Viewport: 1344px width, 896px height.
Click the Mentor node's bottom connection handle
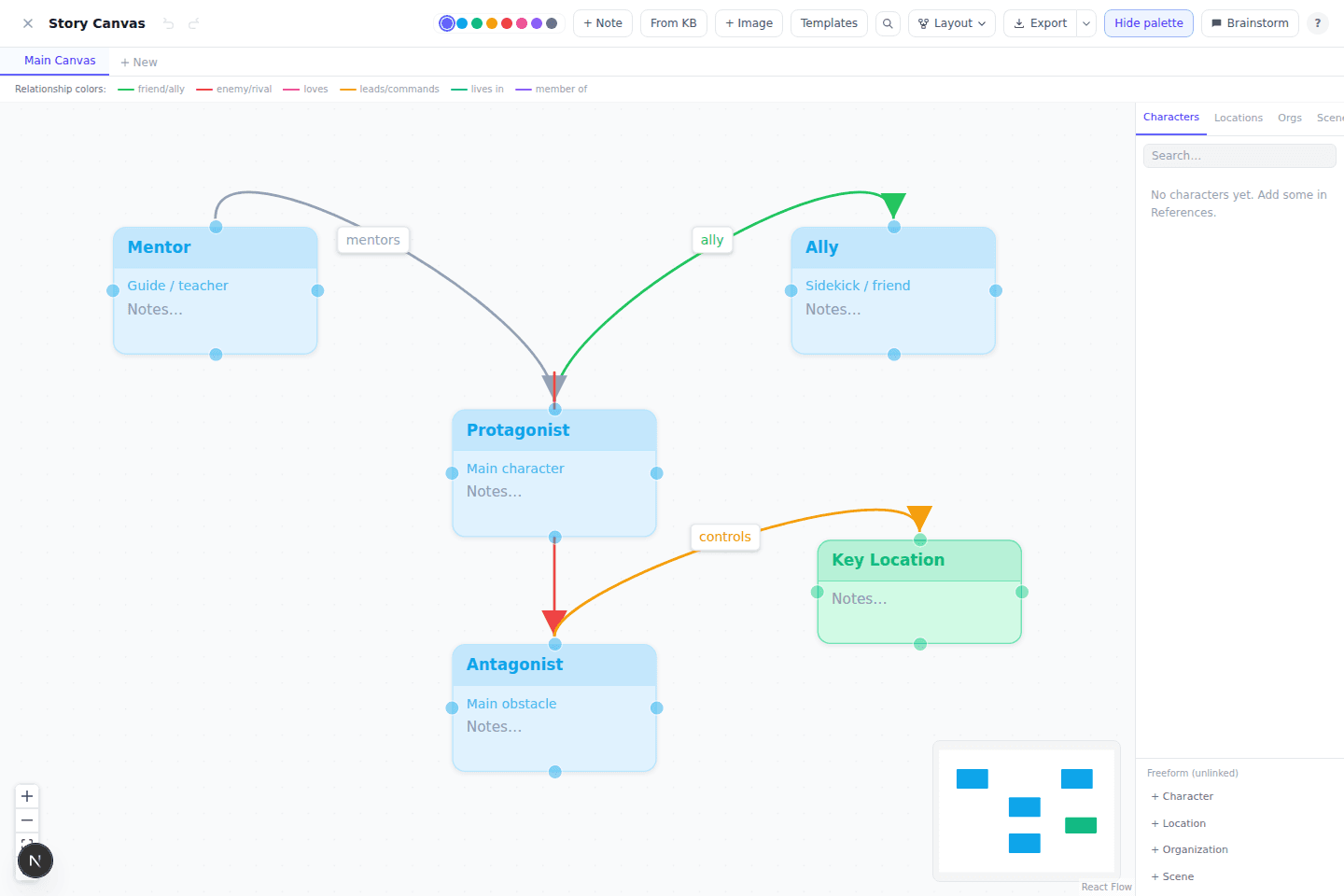pos(216,355)
